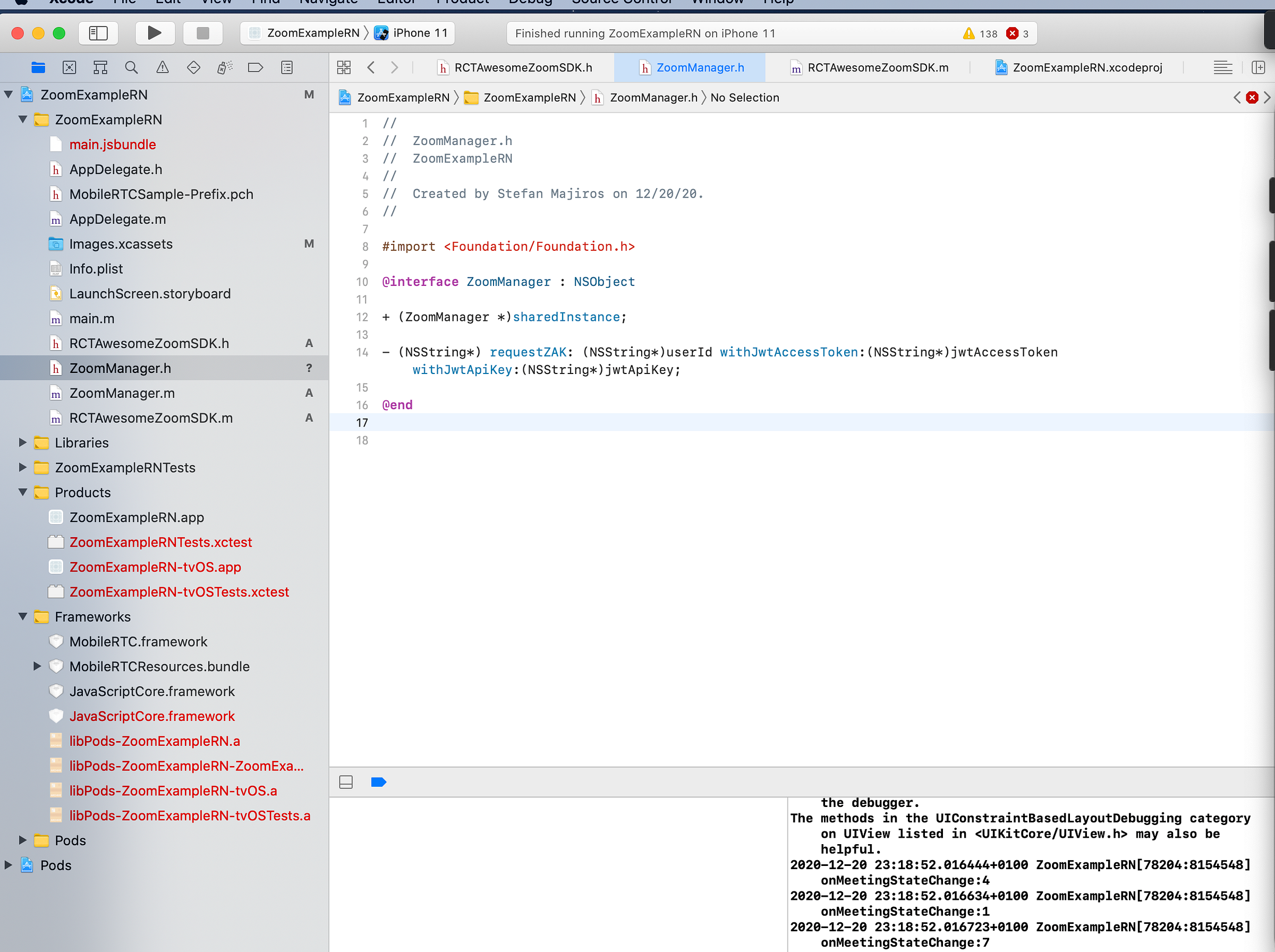
Task: Open the Source Control navigator icon
Action: [69, 67]
